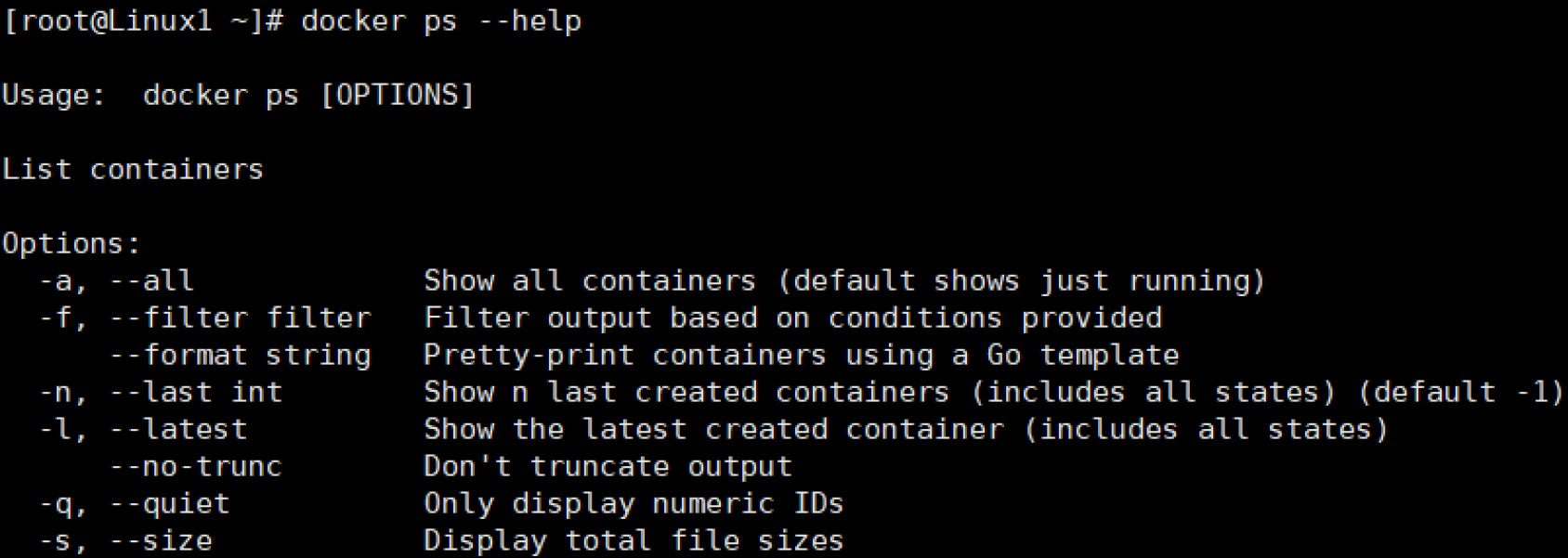Click "Show all containers" description text

pos(590,281)
